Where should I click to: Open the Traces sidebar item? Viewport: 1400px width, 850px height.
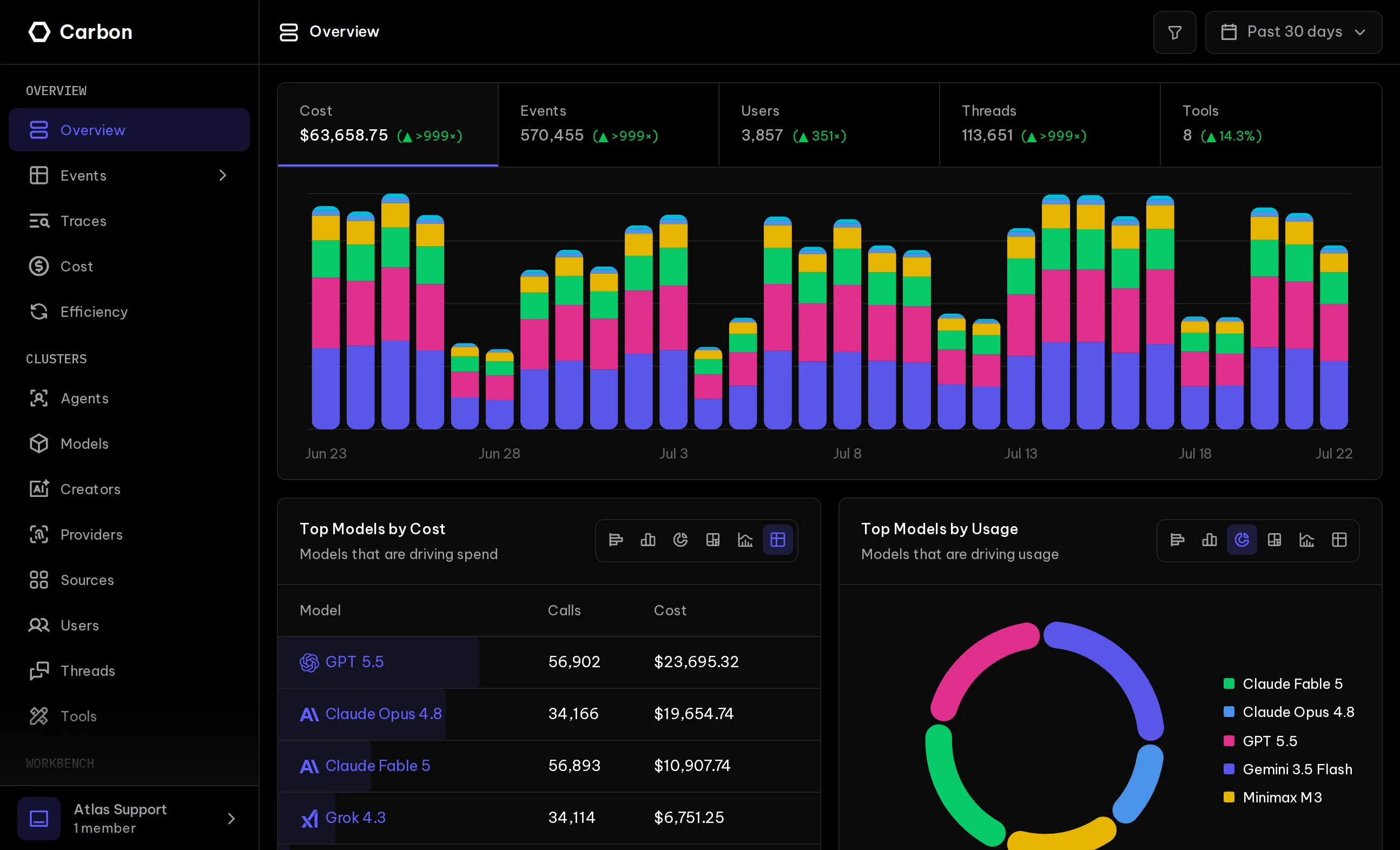pyautogui.click(x=129, y=221)
